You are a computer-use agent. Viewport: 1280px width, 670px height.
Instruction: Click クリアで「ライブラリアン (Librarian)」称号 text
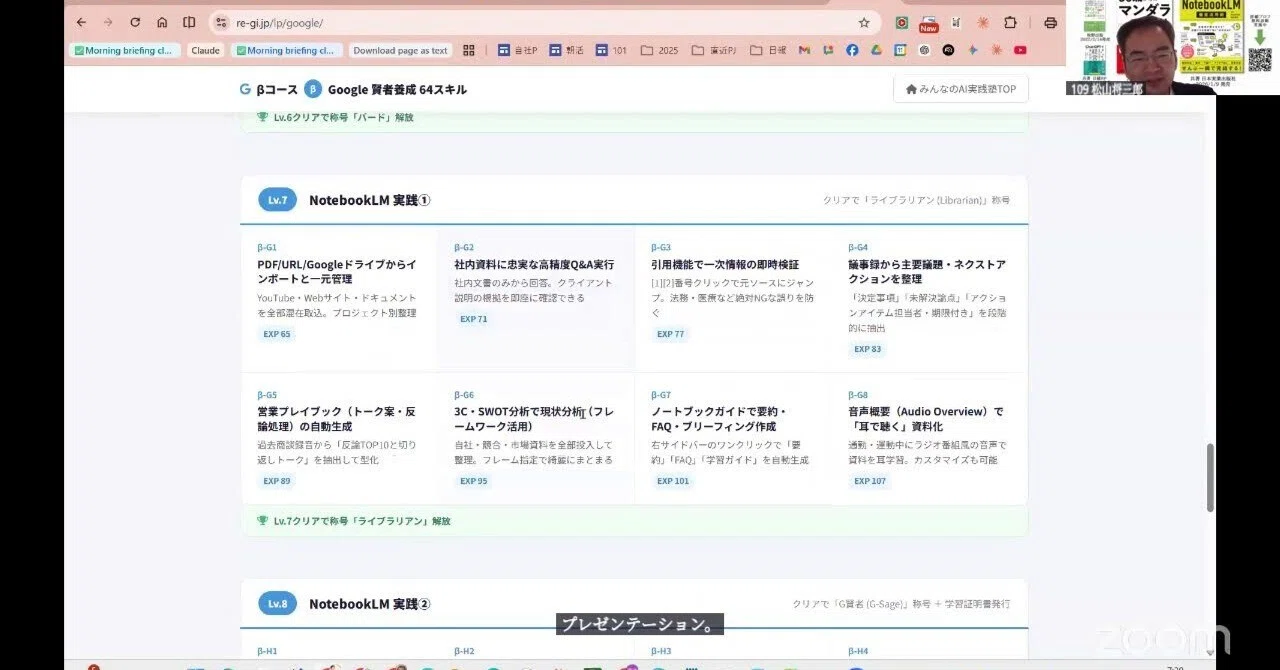(x=916, y=200)
